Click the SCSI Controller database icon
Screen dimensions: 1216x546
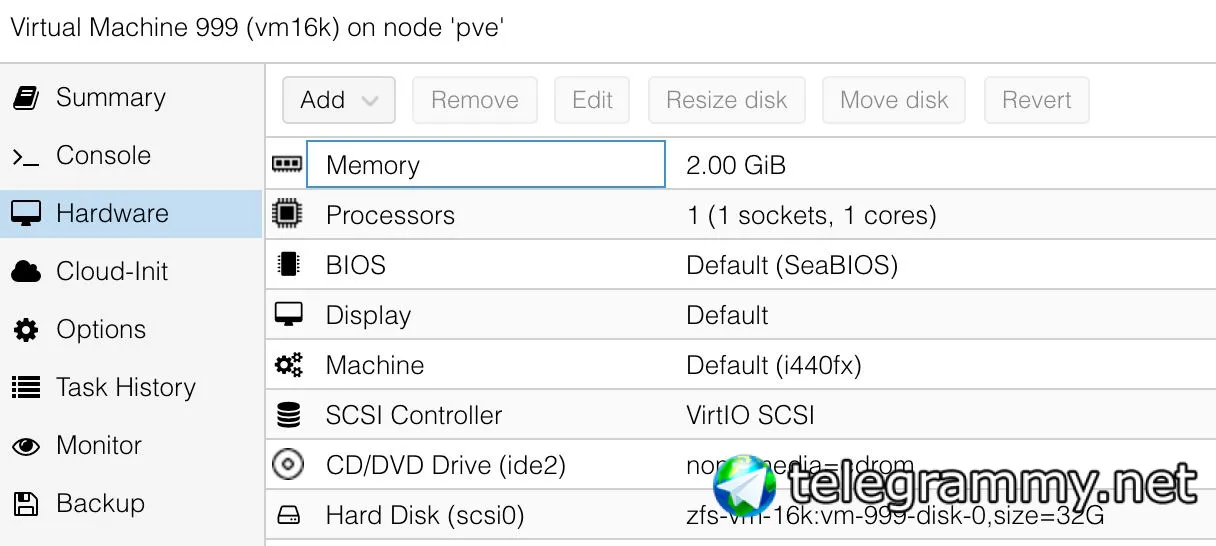(x=288, y=415)
